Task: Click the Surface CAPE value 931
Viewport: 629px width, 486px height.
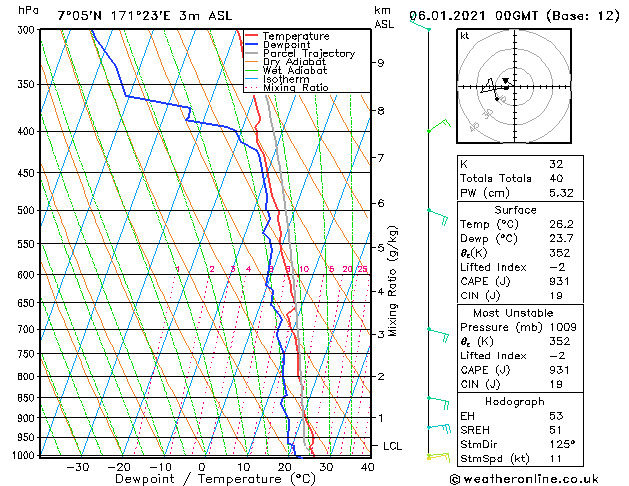Action: click(559, 281)
